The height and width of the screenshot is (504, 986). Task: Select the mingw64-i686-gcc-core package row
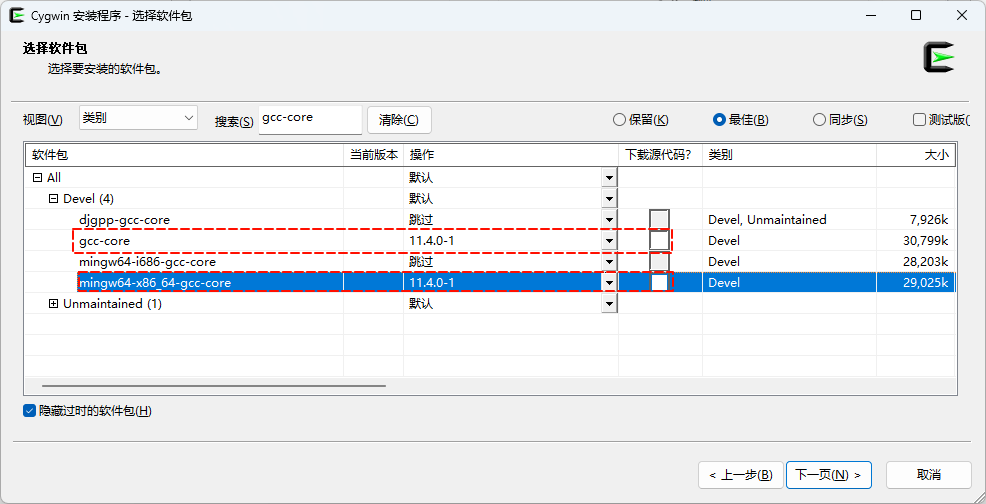[490, 261]
